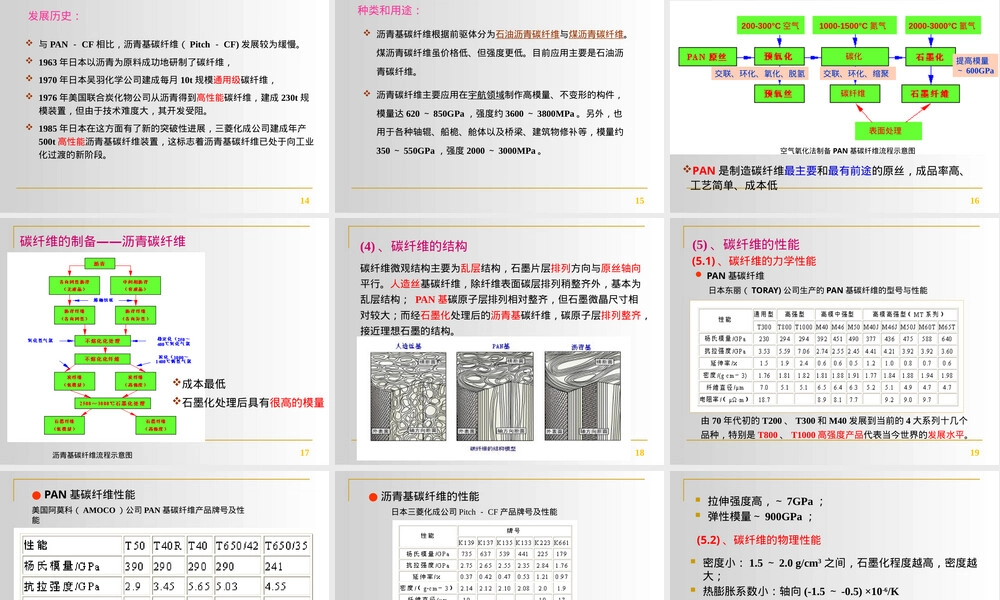
Task: Select slide 14 titled 发展历史
Action: (165, 106)
